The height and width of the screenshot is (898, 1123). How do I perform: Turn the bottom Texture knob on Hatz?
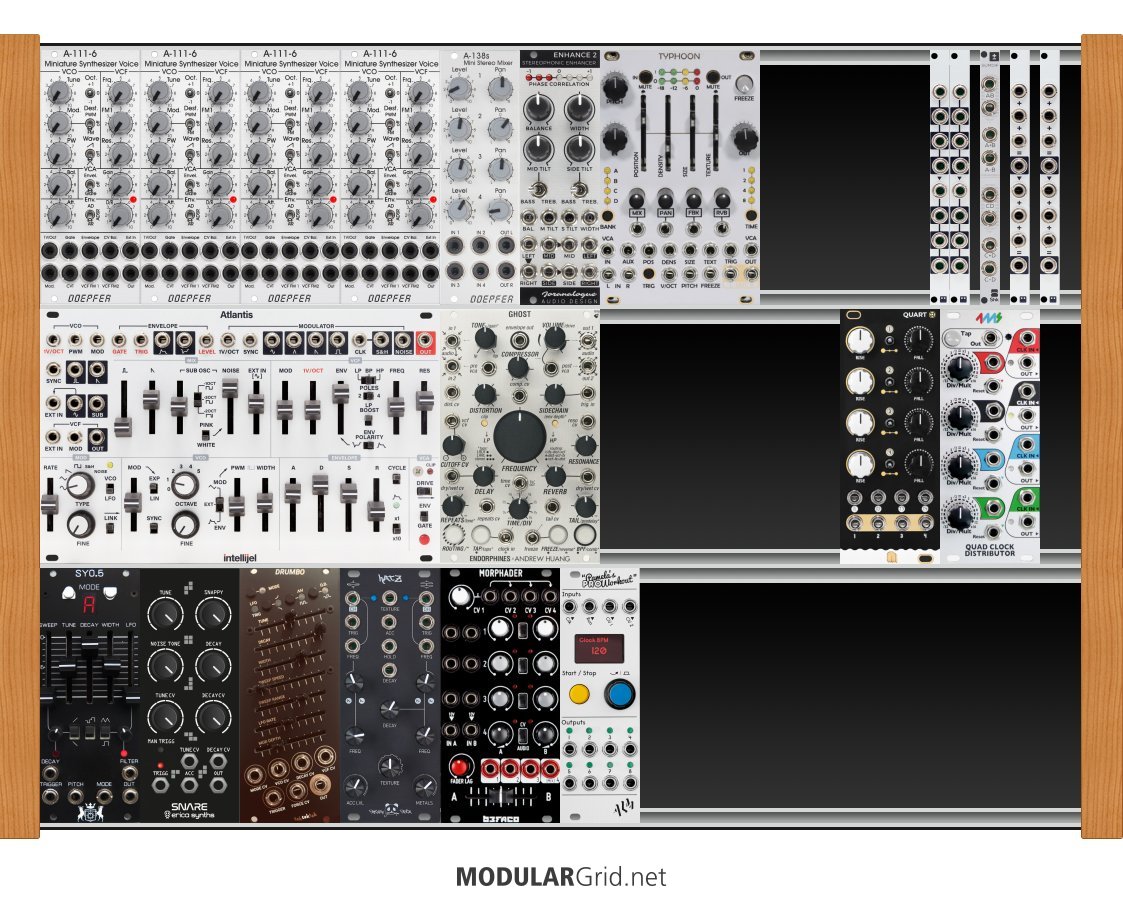point(390,766)
